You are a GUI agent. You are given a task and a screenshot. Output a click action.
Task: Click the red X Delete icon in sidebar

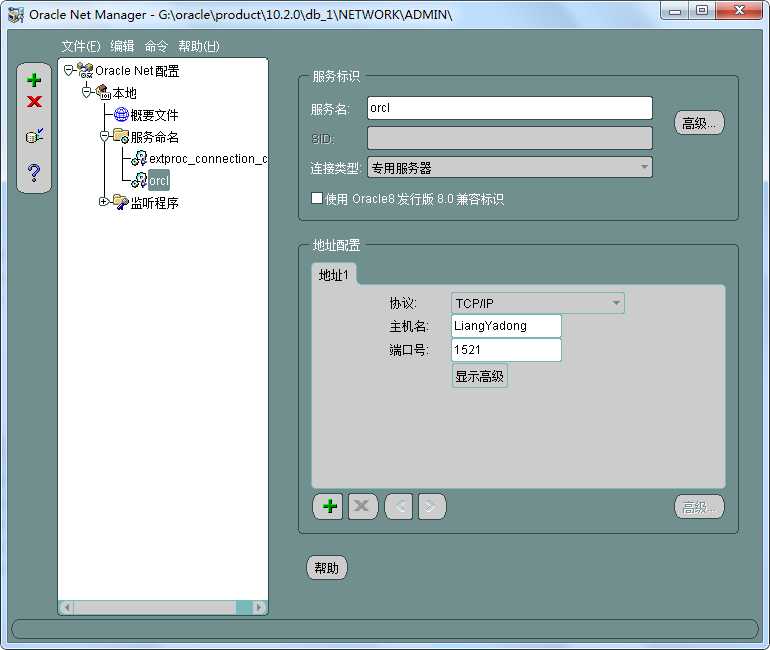[x=34, y=102]
